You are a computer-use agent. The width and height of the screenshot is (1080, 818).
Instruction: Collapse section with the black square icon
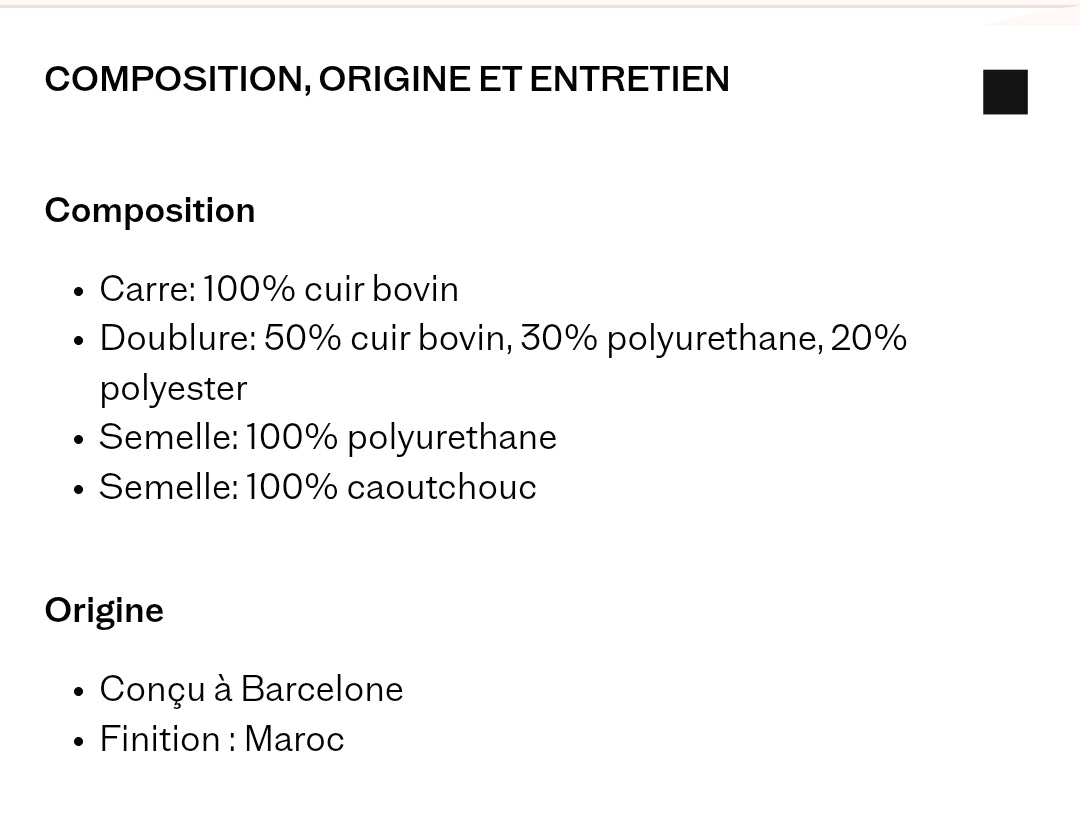[1005, 92]
